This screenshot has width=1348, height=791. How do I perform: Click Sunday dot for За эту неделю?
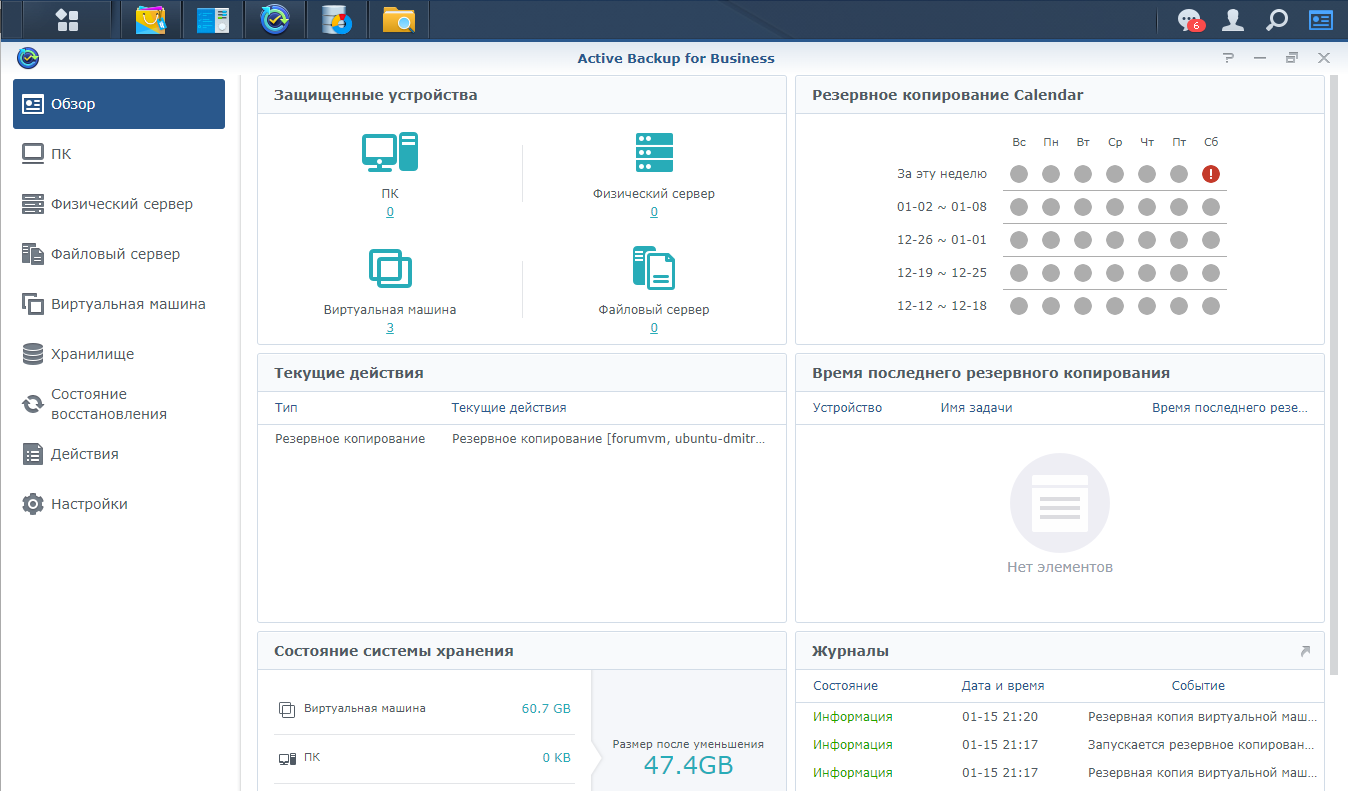point(1019,174)
